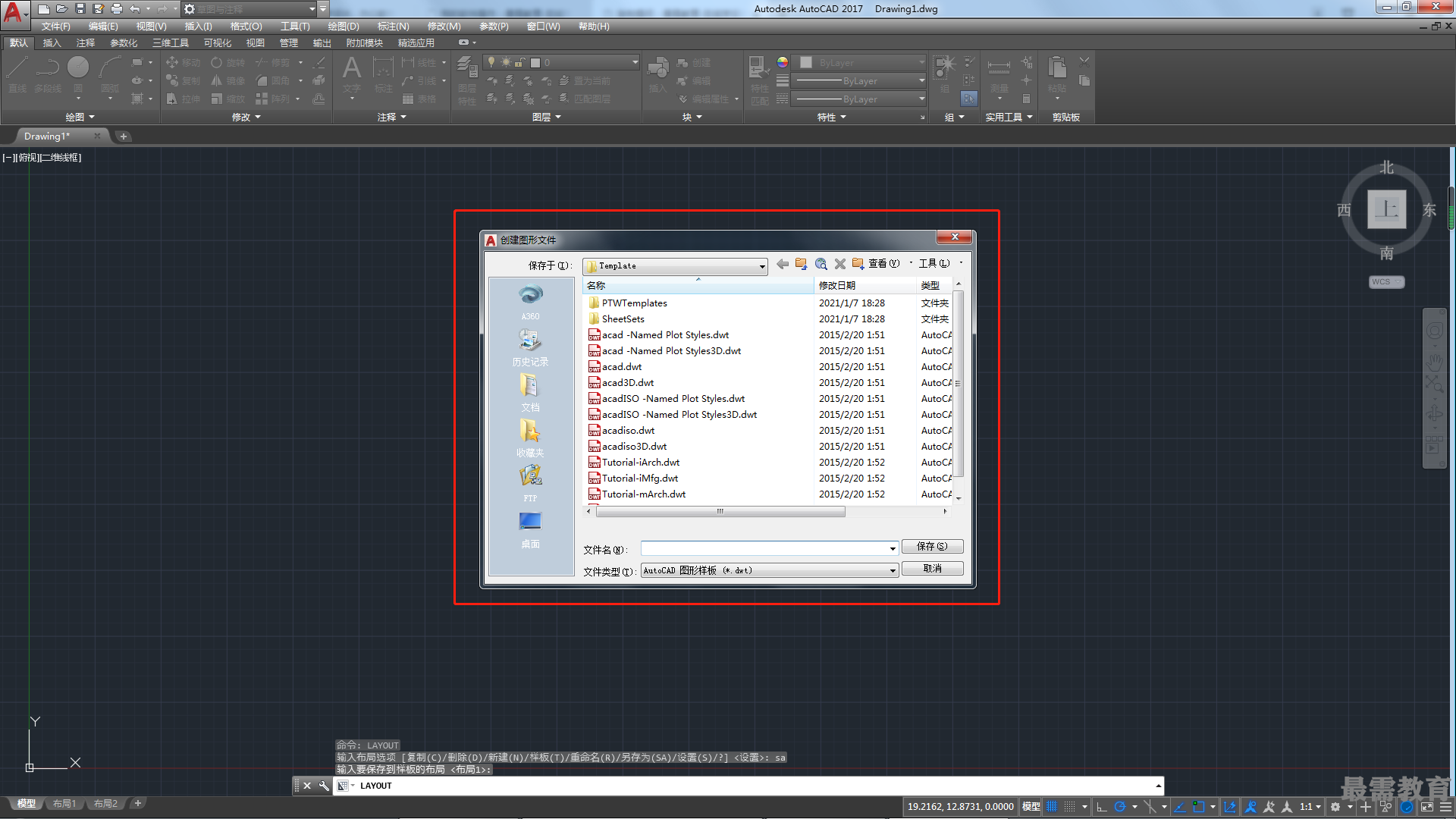Screen dimensions: 1456x819
Task: Sort files by 名称 column header
Action: click(x=698, y=286)
